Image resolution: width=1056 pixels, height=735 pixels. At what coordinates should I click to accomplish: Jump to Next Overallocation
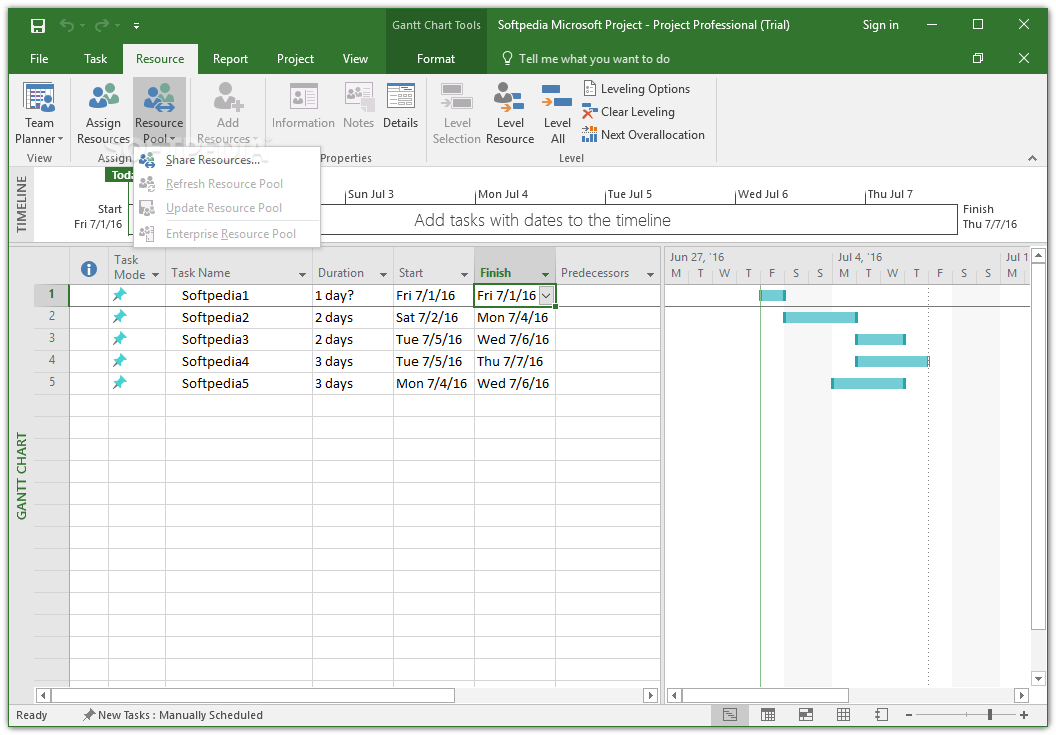pos(643,134)
